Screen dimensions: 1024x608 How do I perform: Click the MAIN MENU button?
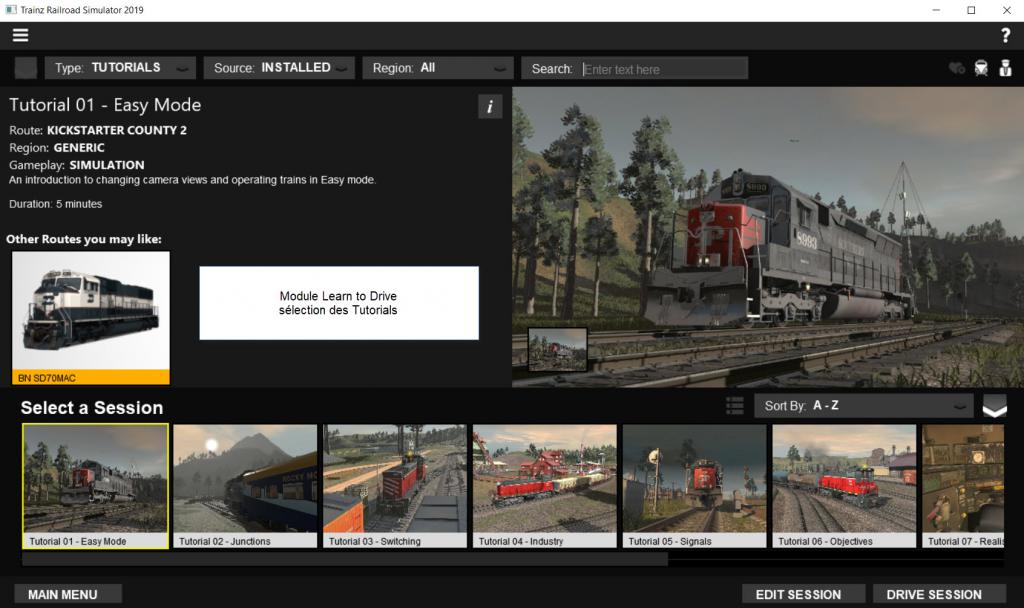(68, 594)
